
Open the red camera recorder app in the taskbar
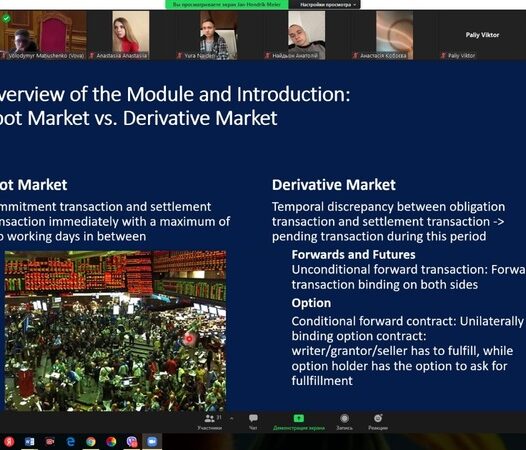pos(50,442)
